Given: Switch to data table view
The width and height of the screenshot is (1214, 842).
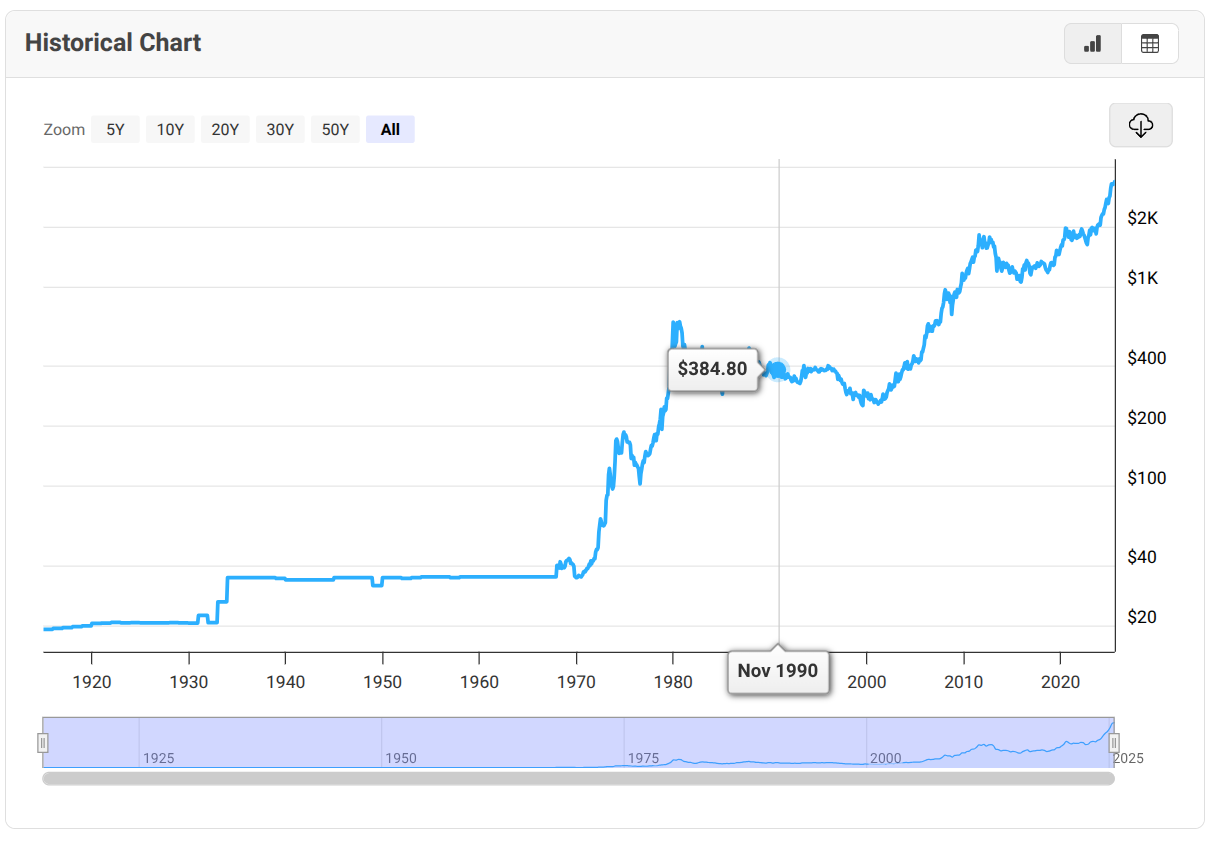Looking at the screenshot, I should click(1149, 44).
